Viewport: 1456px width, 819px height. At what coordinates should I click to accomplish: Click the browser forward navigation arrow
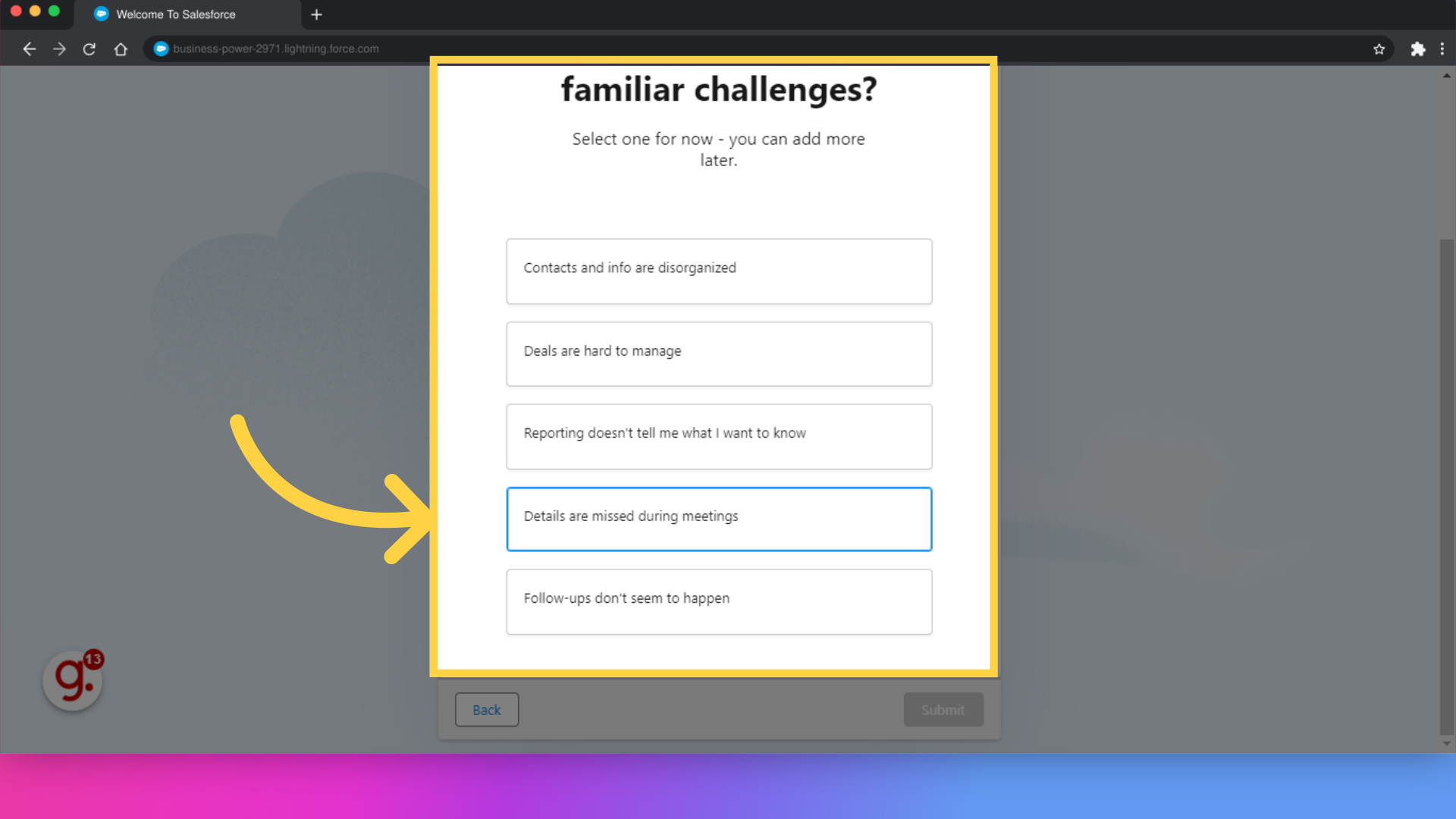(x=59, y=48)
